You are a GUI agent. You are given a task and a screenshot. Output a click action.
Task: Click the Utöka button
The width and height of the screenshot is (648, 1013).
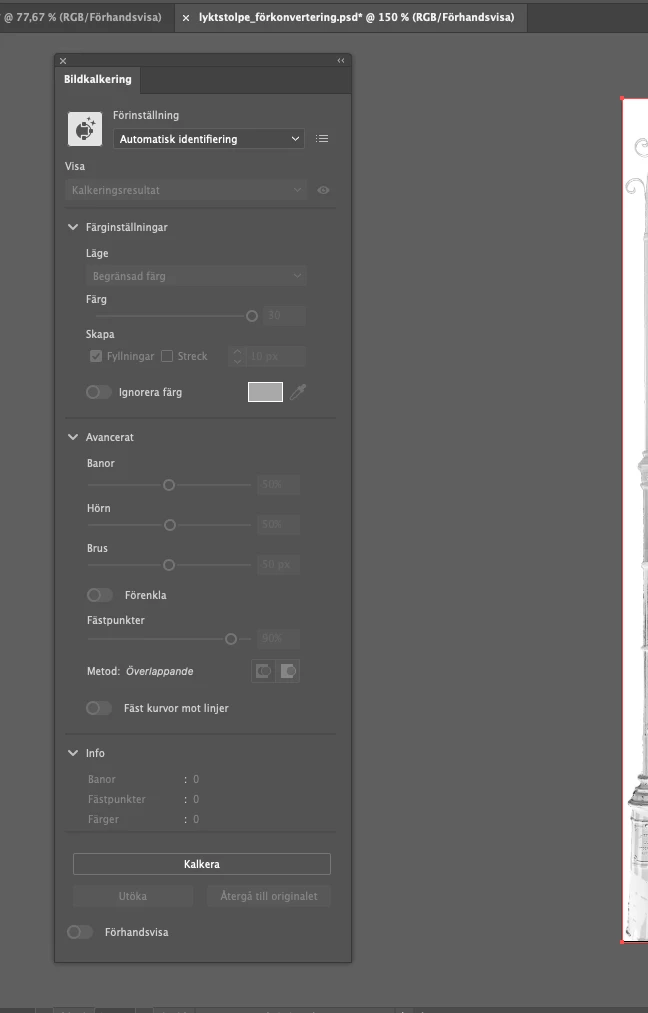[132, 896]
